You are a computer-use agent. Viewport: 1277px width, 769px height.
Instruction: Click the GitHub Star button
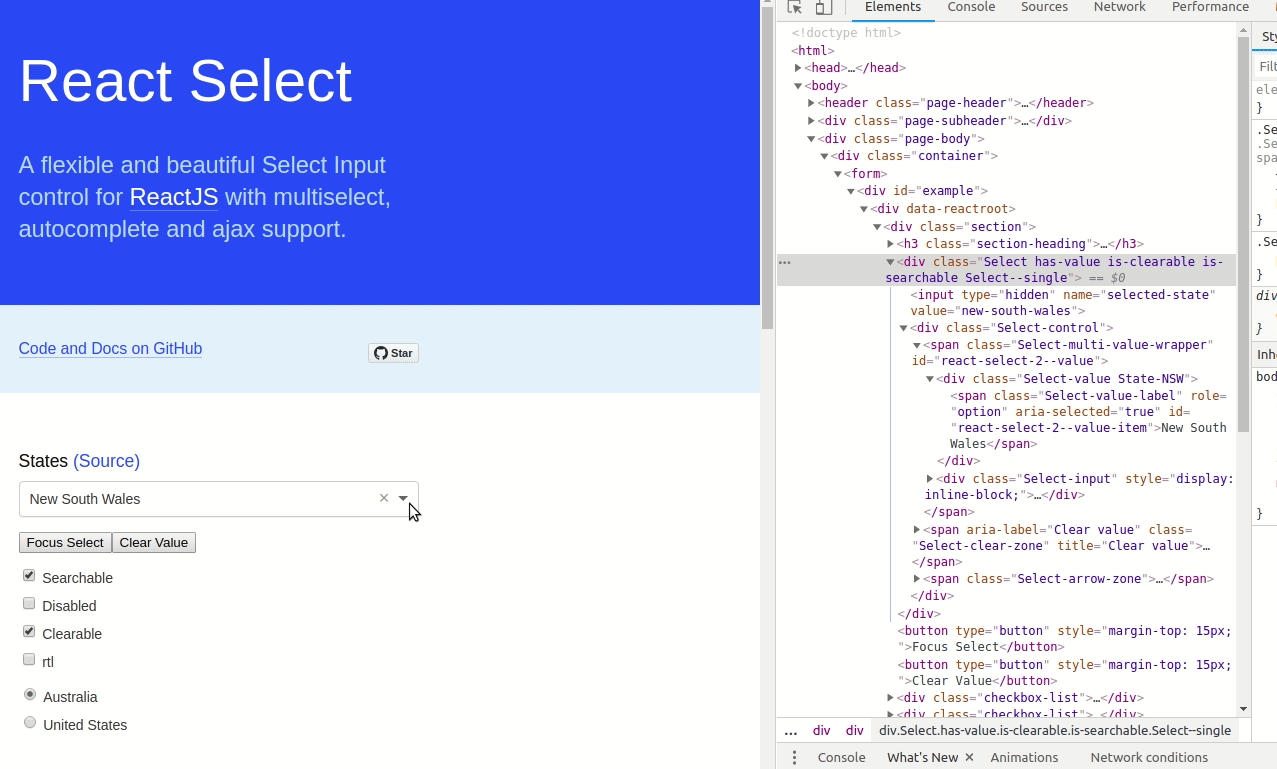[393, 353]
